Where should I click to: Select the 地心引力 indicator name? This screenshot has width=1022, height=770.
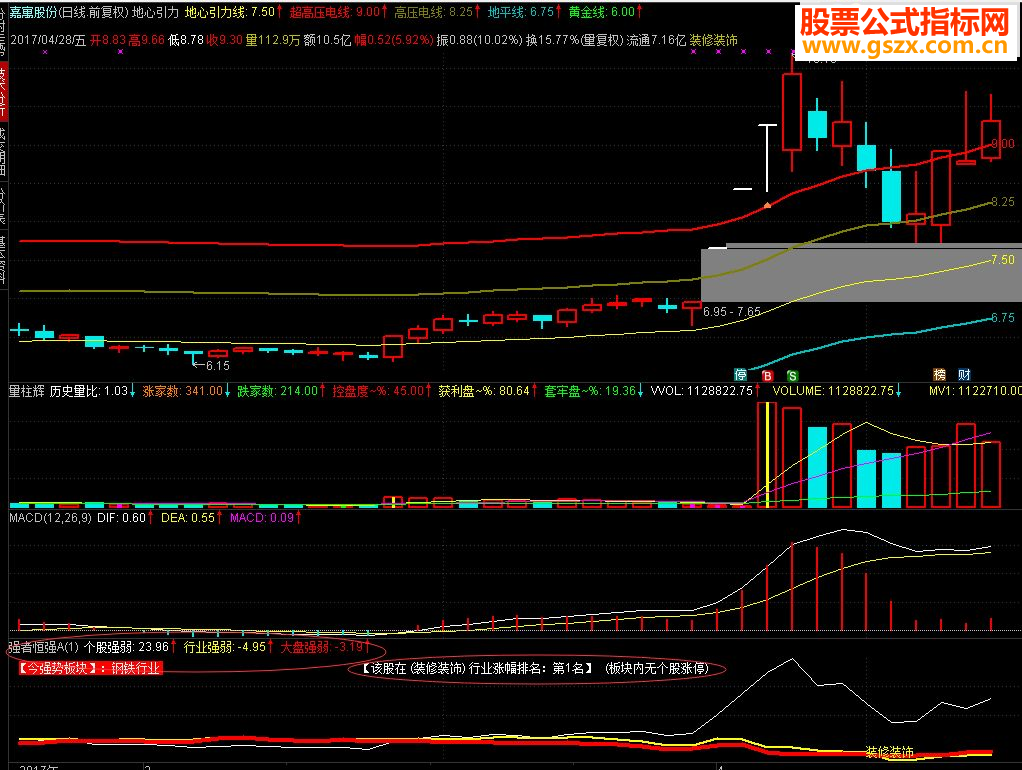(155, 12)
